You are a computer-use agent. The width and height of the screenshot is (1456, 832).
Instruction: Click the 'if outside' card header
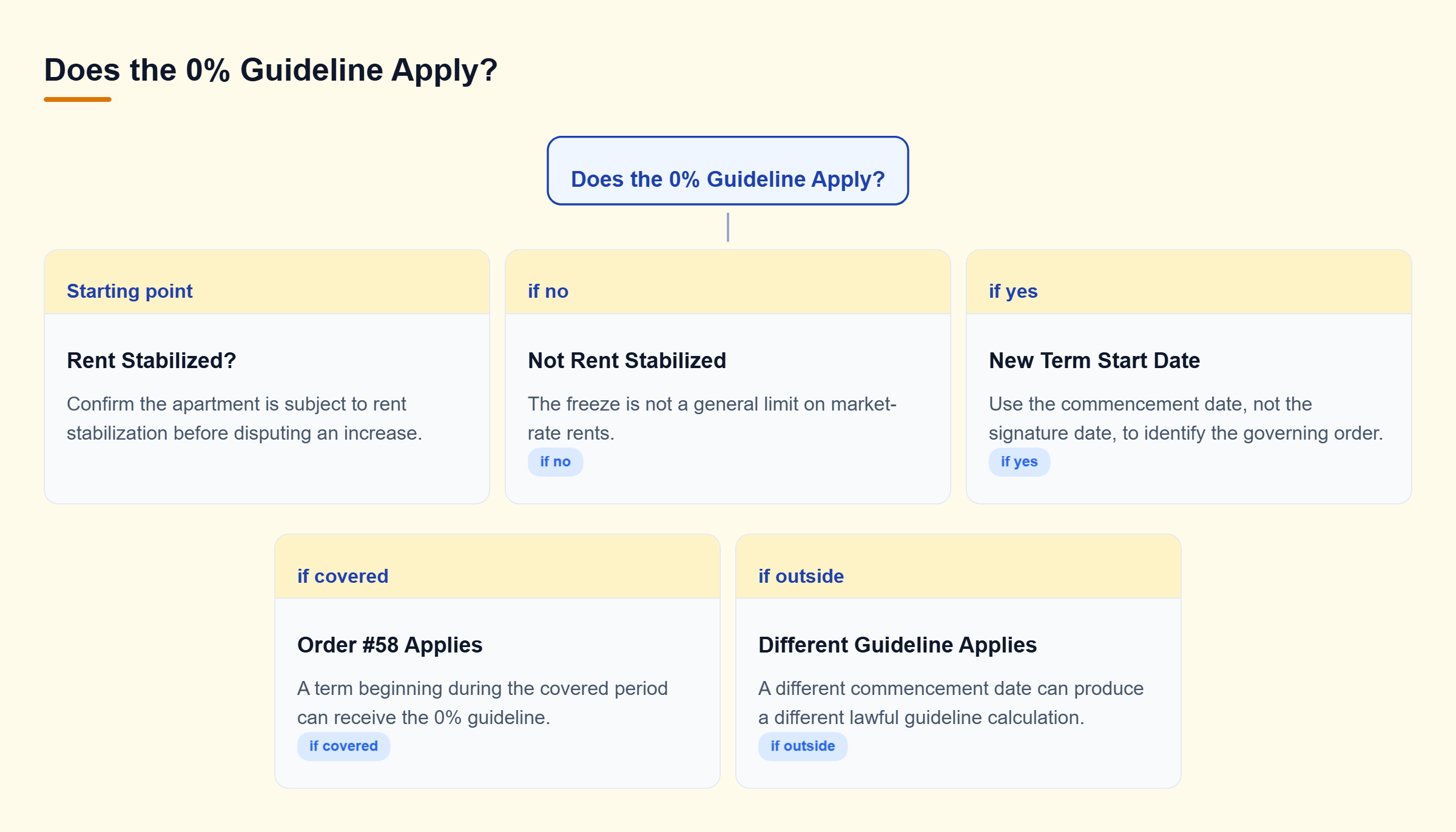coord(958,567)
